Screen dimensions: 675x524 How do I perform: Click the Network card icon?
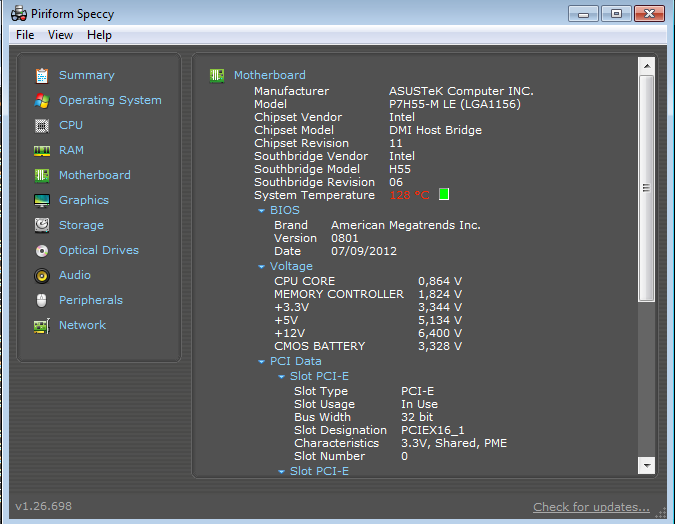[x=42, y=326]
